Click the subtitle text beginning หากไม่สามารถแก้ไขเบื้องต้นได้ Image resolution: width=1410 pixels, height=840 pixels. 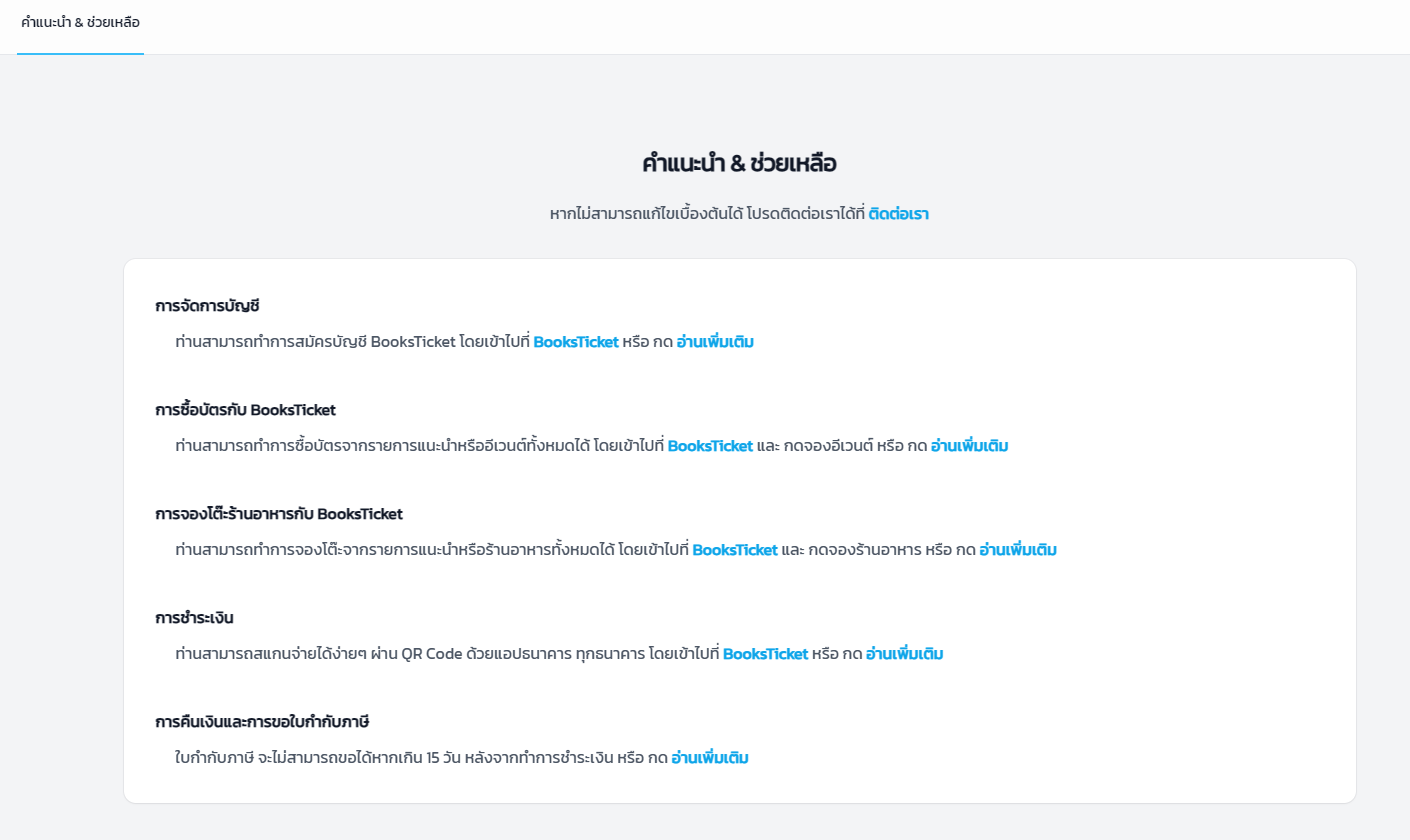(x=706, y=213)
